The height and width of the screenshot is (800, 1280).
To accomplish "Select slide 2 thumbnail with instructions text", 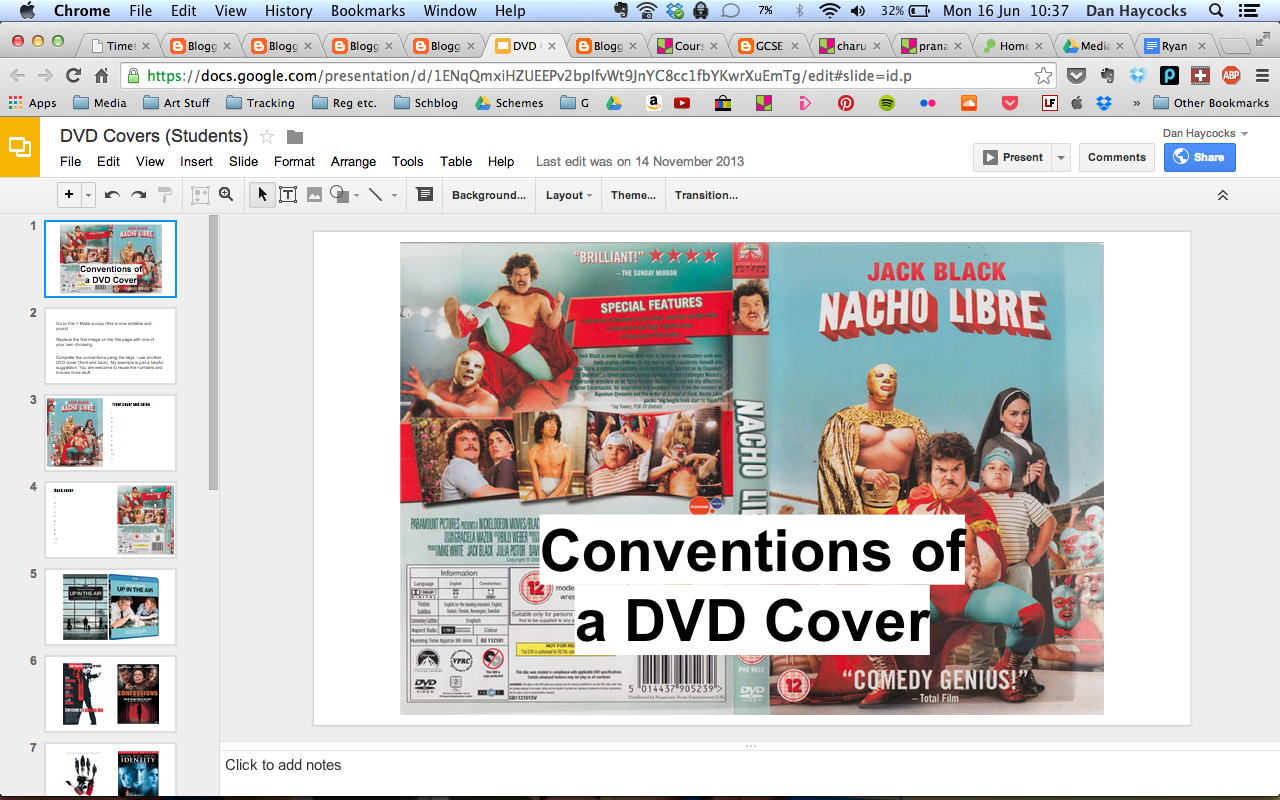I will point(111,346).
